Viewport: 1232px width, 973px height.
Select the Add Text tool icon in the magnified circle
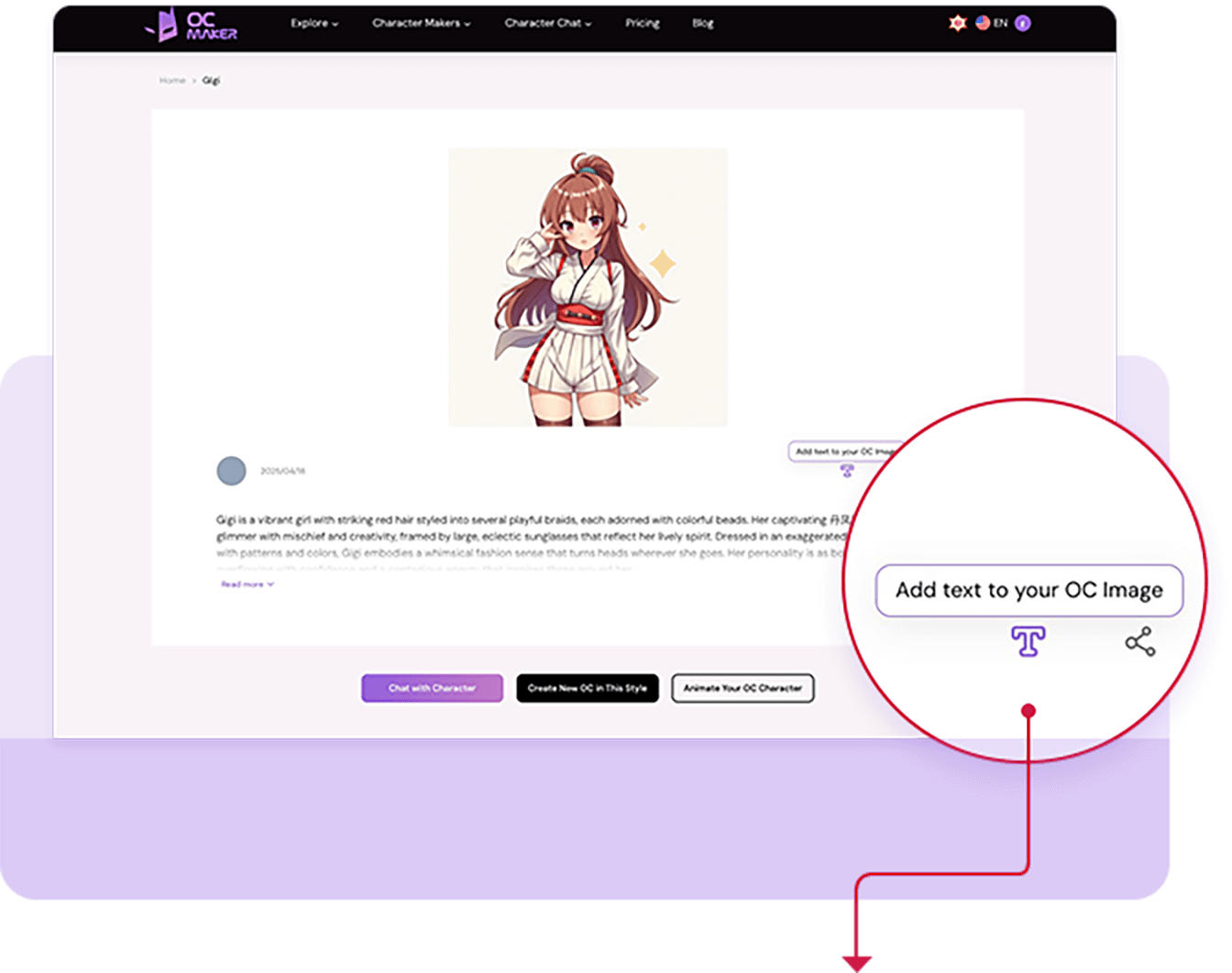(1028, 642)
